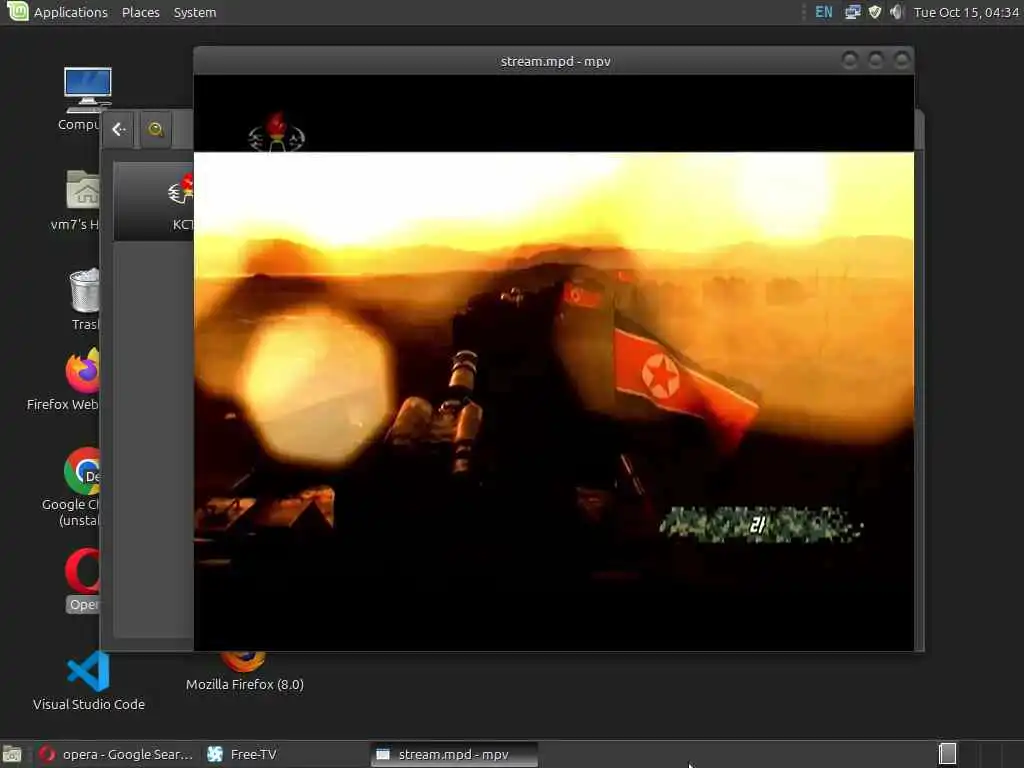Click the search icon in Free-TV window
1024x768 pixels.
coord(155,129)
